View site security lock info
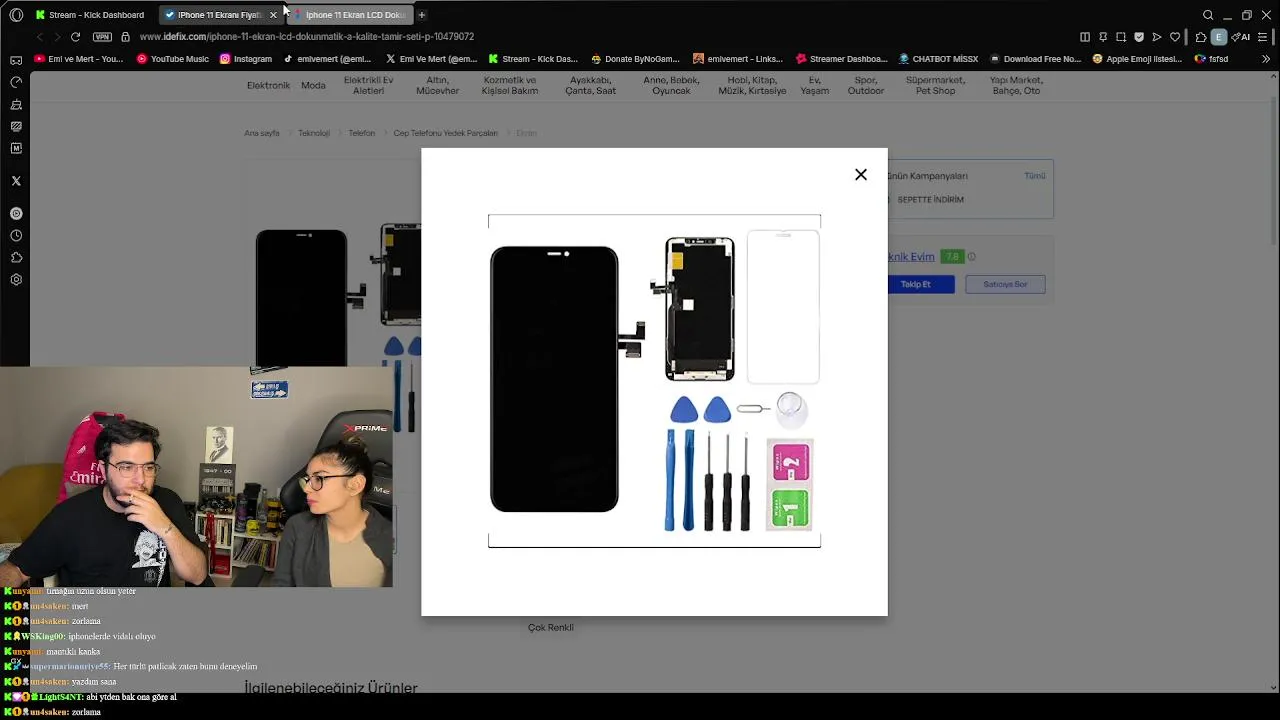Viewport: 1280px width, 720px height. pos(125,37)
